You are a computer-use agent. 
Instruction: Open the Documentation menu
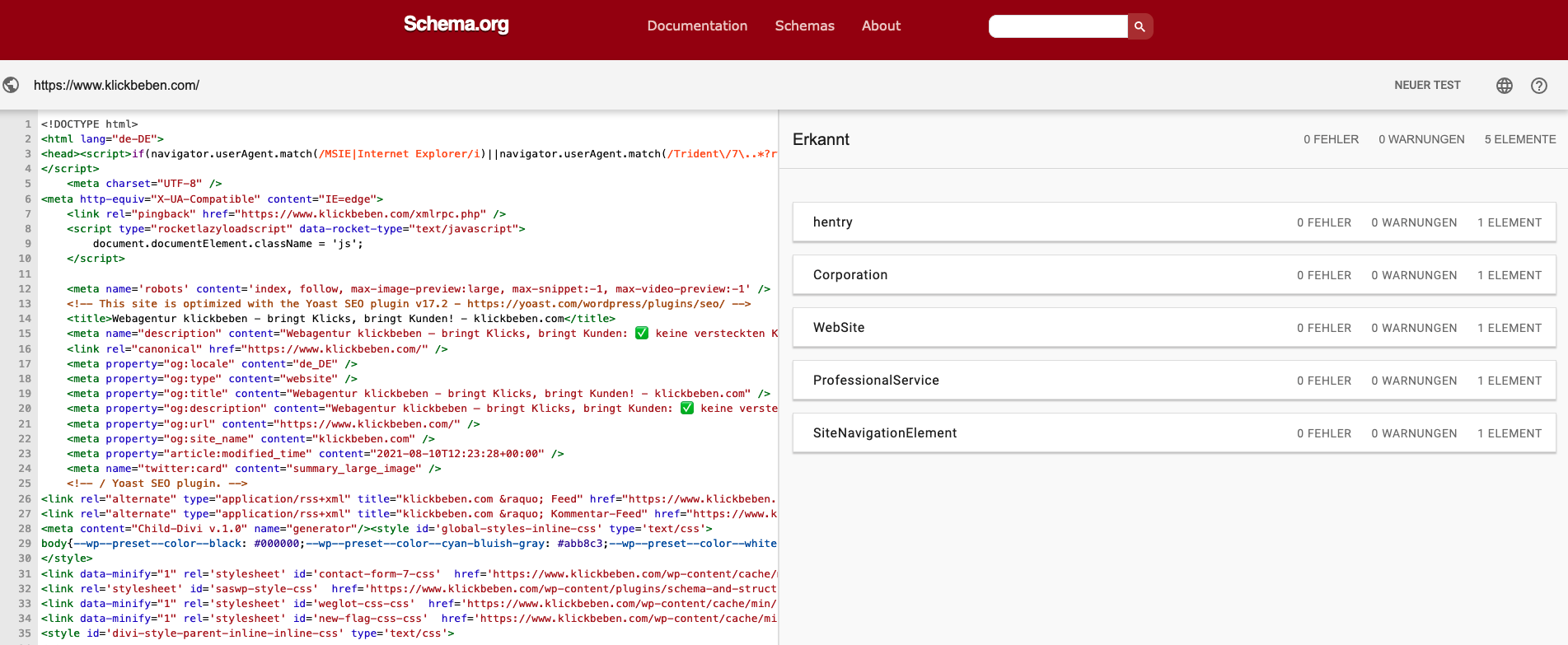[697, 26]
